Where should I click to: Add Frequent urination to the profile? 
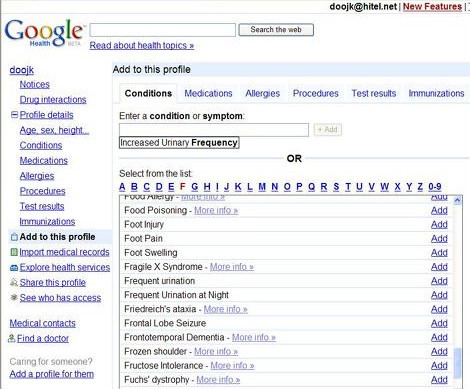point(439,281)
